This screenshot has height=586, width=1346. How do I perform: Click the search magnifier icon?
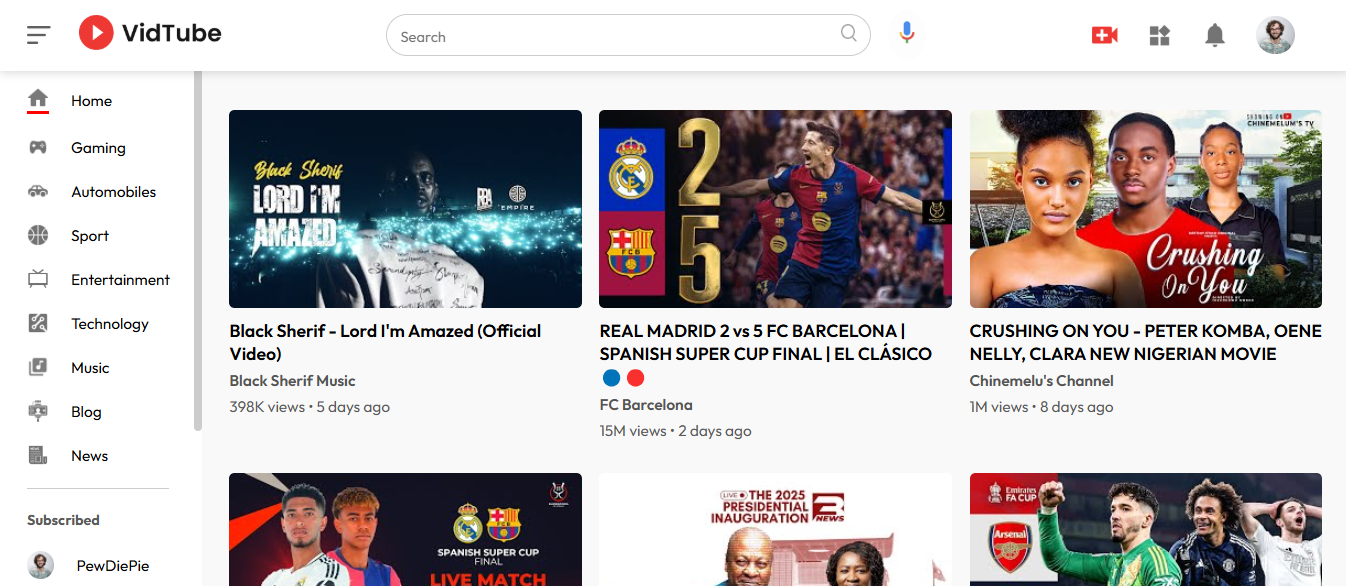click(849, 33)
